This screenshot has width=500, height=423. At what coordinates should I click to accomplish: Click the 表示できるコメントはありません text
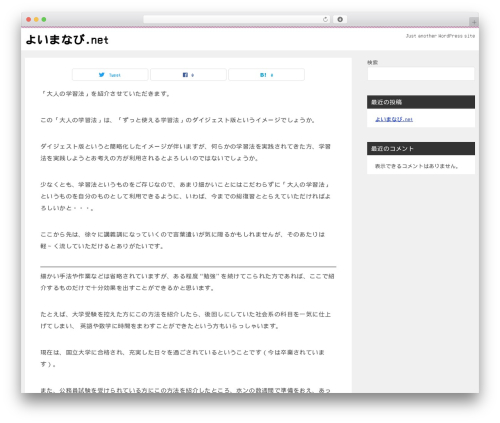417,166
